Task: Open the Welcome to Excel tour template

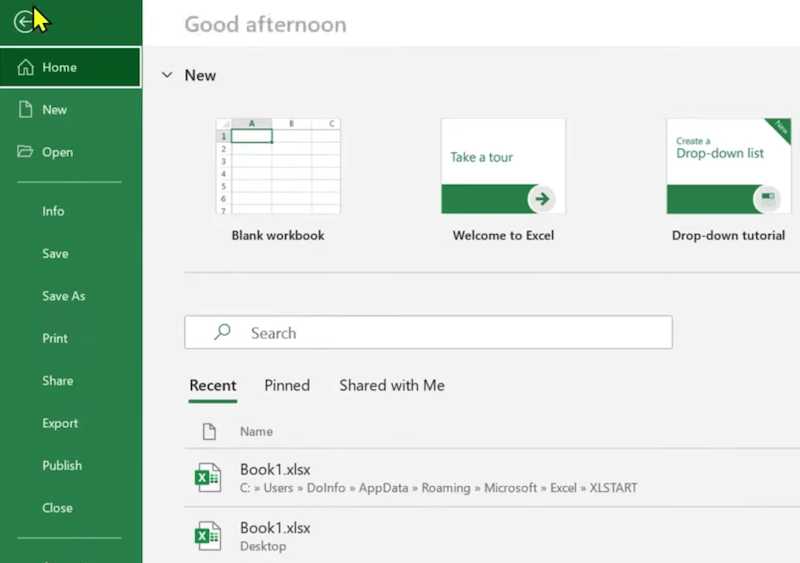Action: click(x=504, y=166)
